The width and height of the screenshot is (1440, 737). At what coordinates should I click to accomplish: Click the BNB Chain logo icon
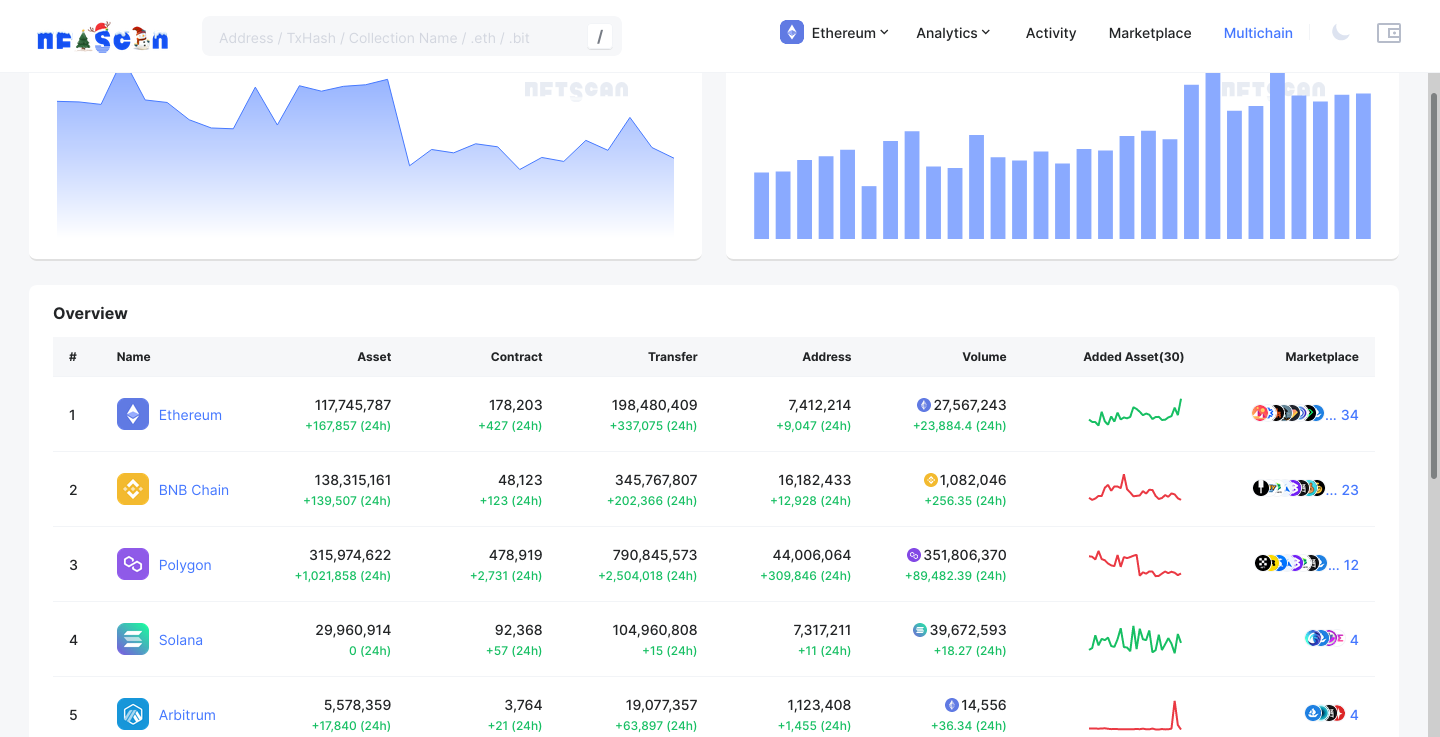point(133,489)
